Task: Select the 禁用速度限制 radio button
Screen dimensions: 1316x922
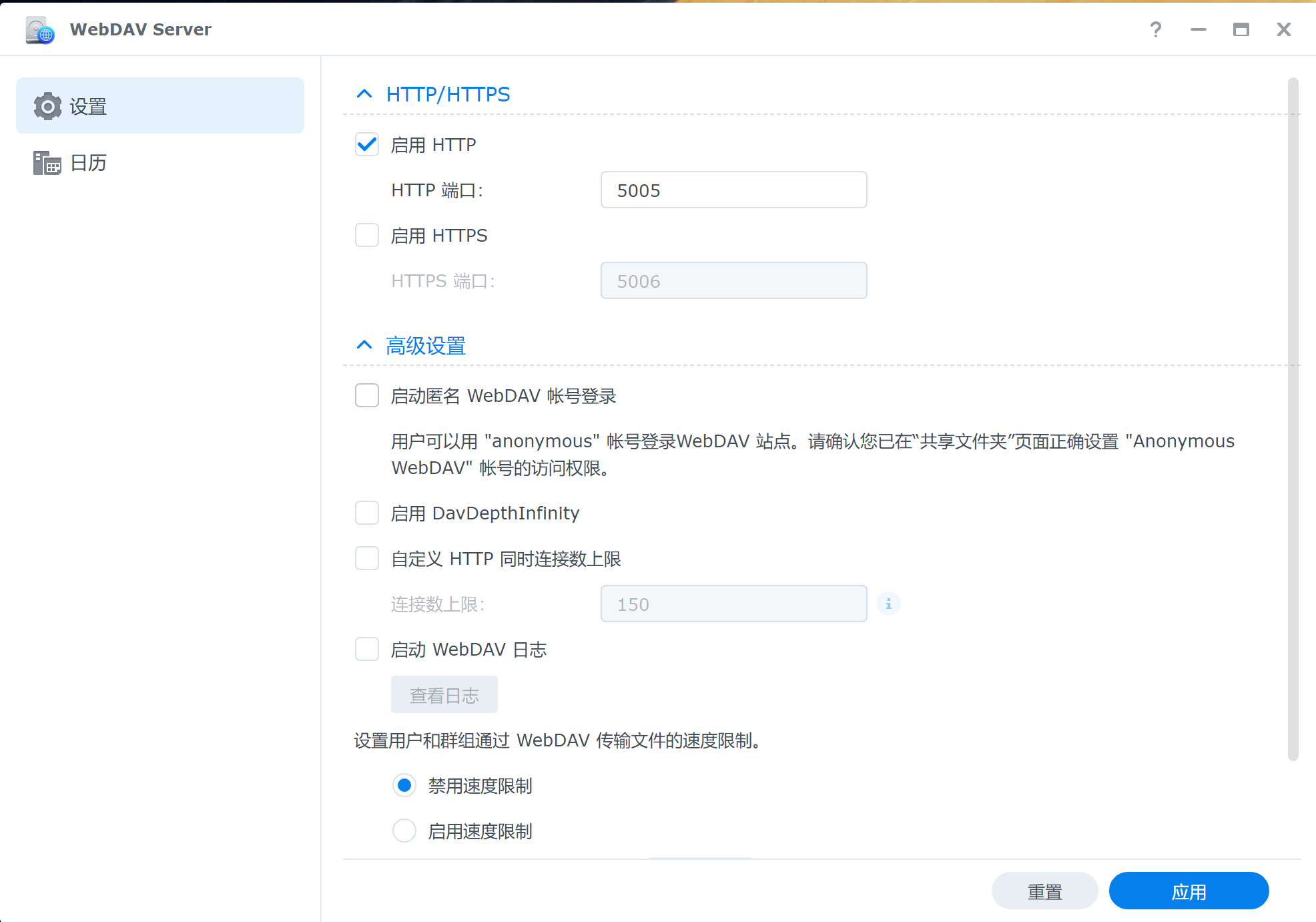Action: pyautogui.click(x=404, y=785)
